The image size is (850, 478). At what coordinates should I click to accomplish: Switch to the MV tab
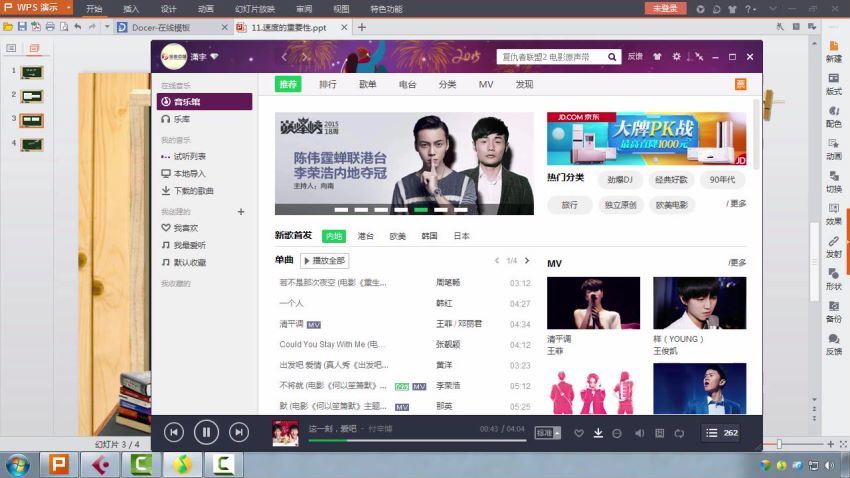click(x=486, y=84)
